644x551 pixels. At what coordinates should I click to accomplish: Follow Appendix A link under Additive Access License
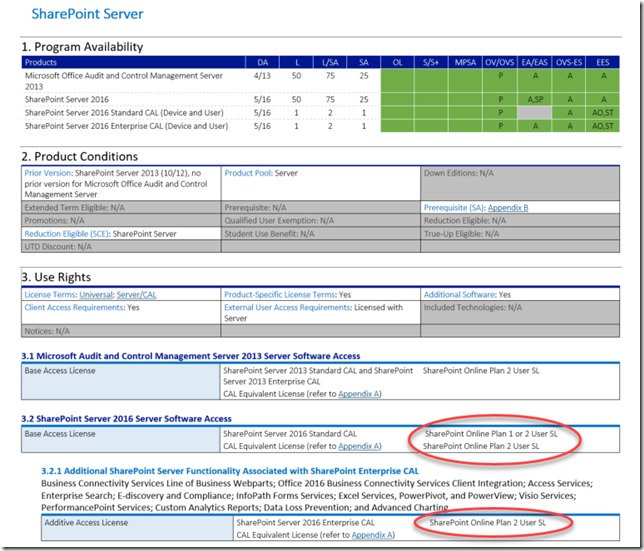tap(372, 535)
